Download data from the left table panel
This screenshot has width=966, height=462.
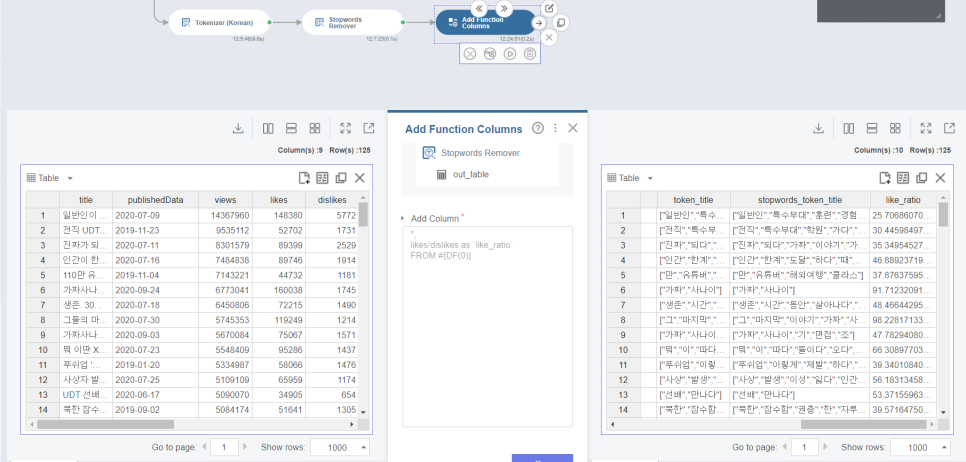coord(238,128)
